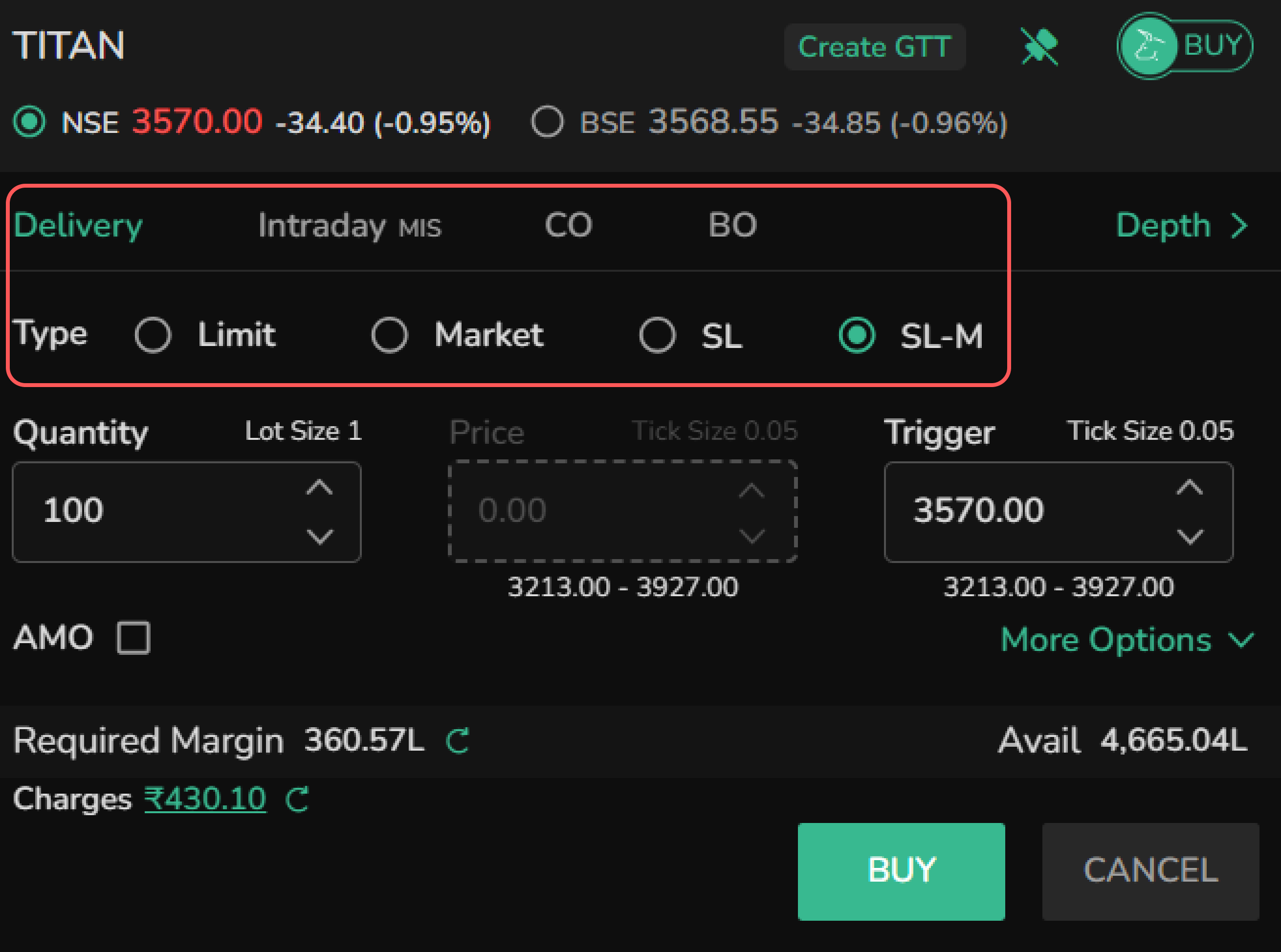Viewport: 1281px width, 952px height.
Task: Increase Quantity with up arrow
Action: [319, 488]
